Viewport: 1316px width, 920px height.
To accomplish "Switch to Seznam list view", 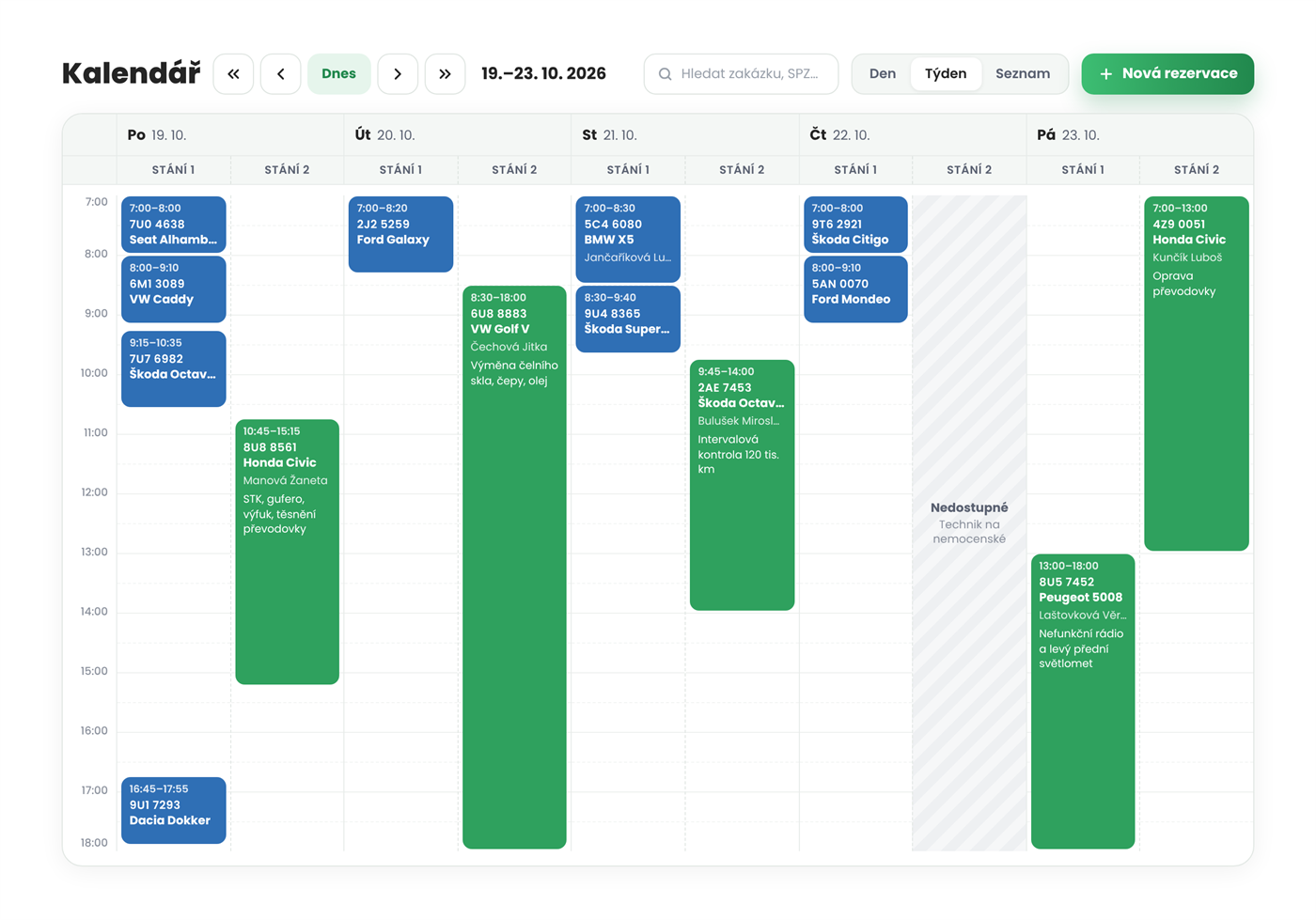I will pos(1023,74).
